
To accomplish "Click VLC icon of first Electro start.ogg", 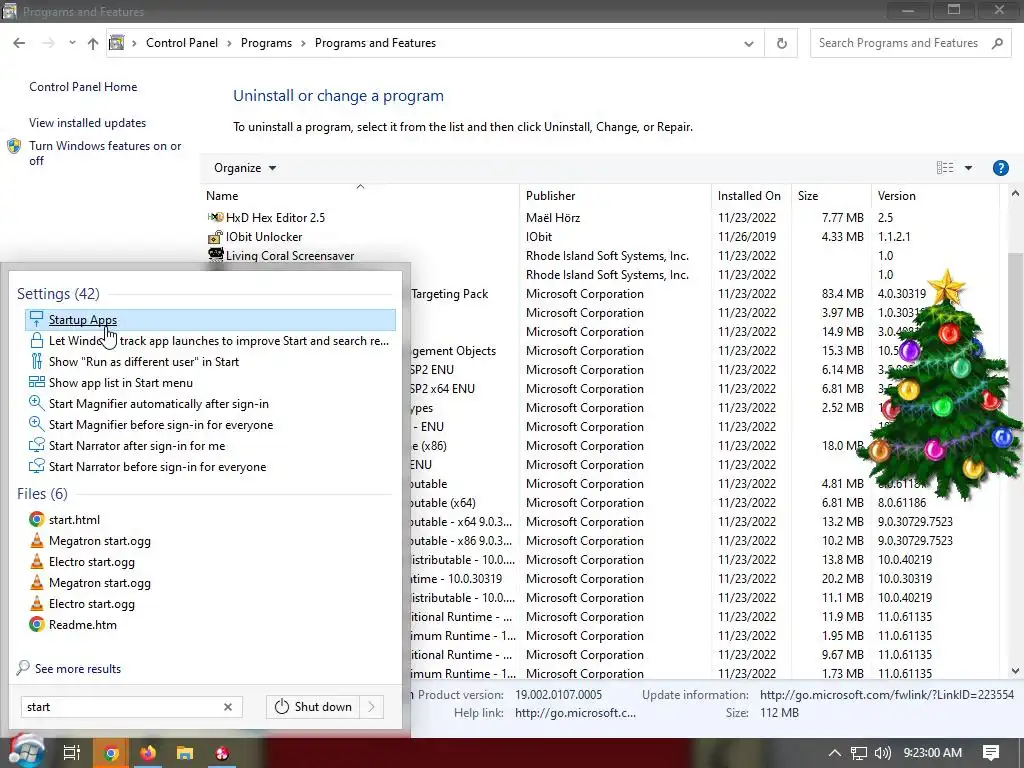I will click(37, 562).
